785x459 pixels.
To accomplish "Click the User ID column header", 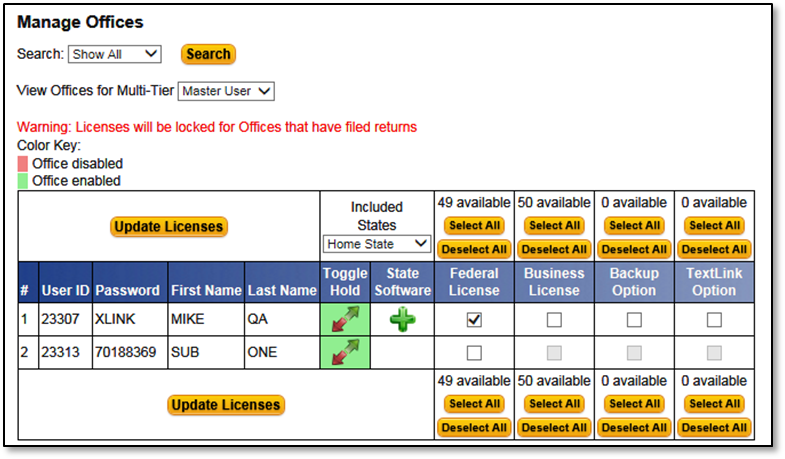I will point(65,290).
